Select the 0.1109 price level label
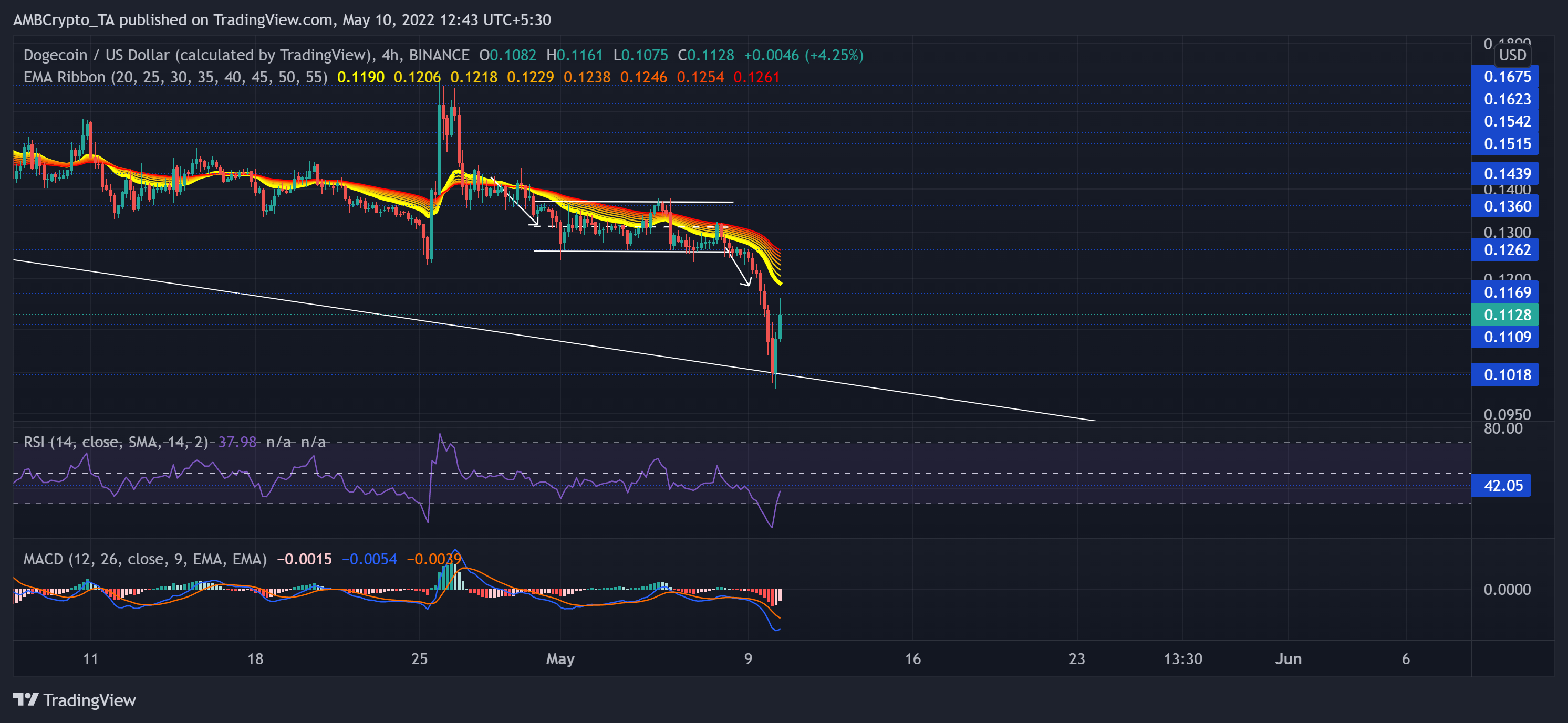Screen dimensions: 1568x723 pos(1504,337)
